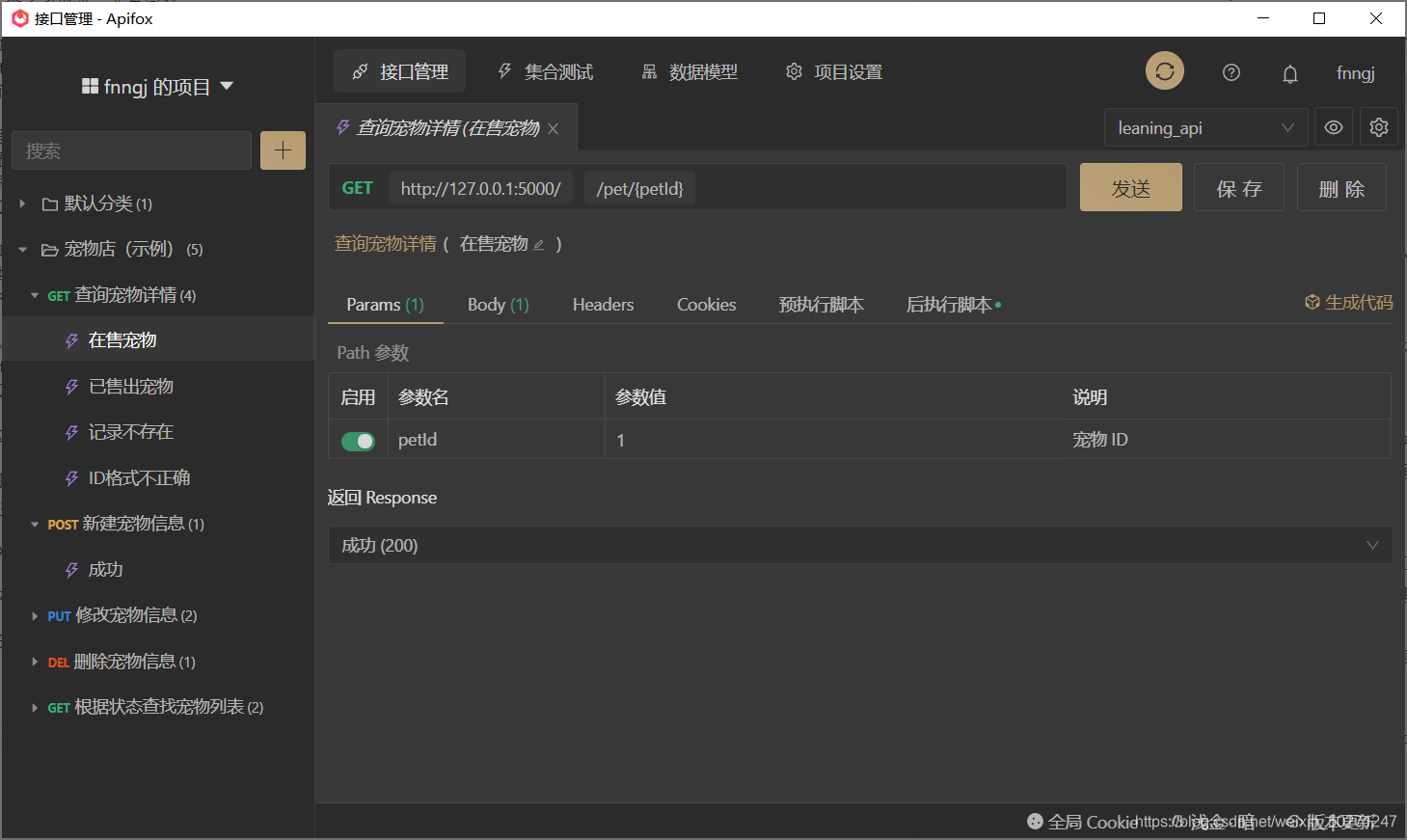The image size is (1407, 840).
Task: Click the add new plus button
Action: click(283, 150)
